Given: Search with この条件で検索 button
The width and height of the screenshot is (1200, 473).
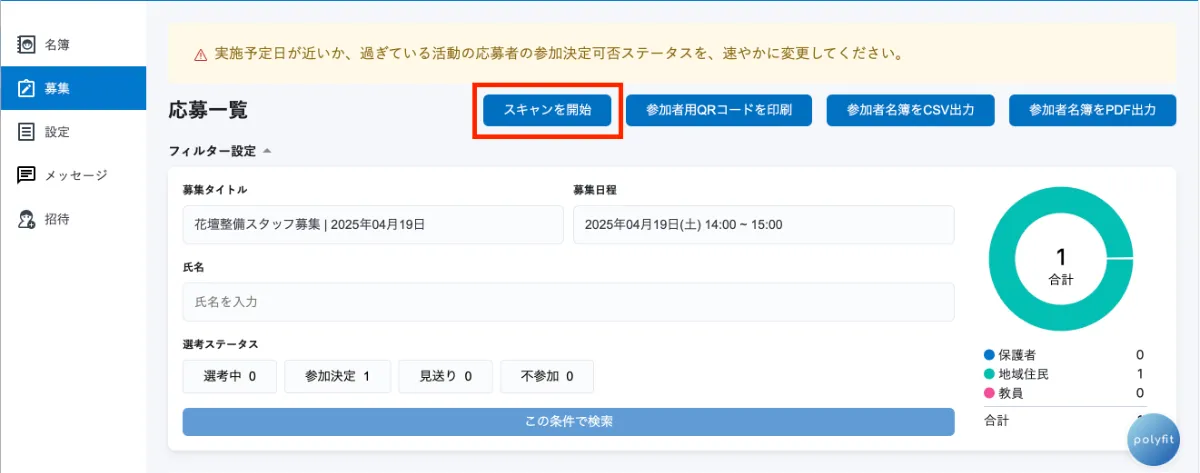Looking at the screenshot, I should (x=568, y=421).
